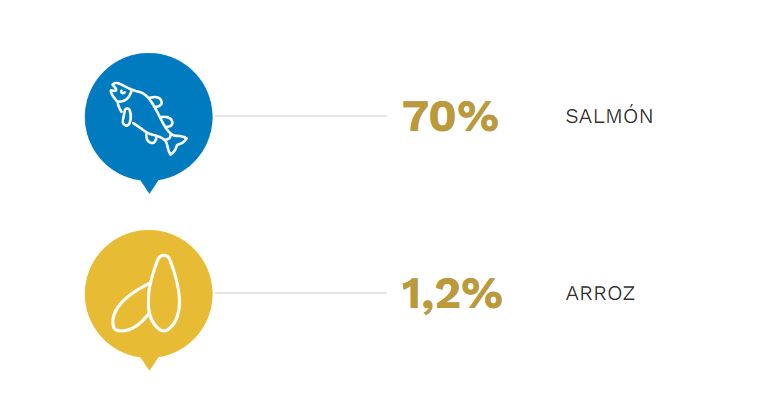
Task: Click the yellow badge's pointer tip
Action: click(149, 365)
